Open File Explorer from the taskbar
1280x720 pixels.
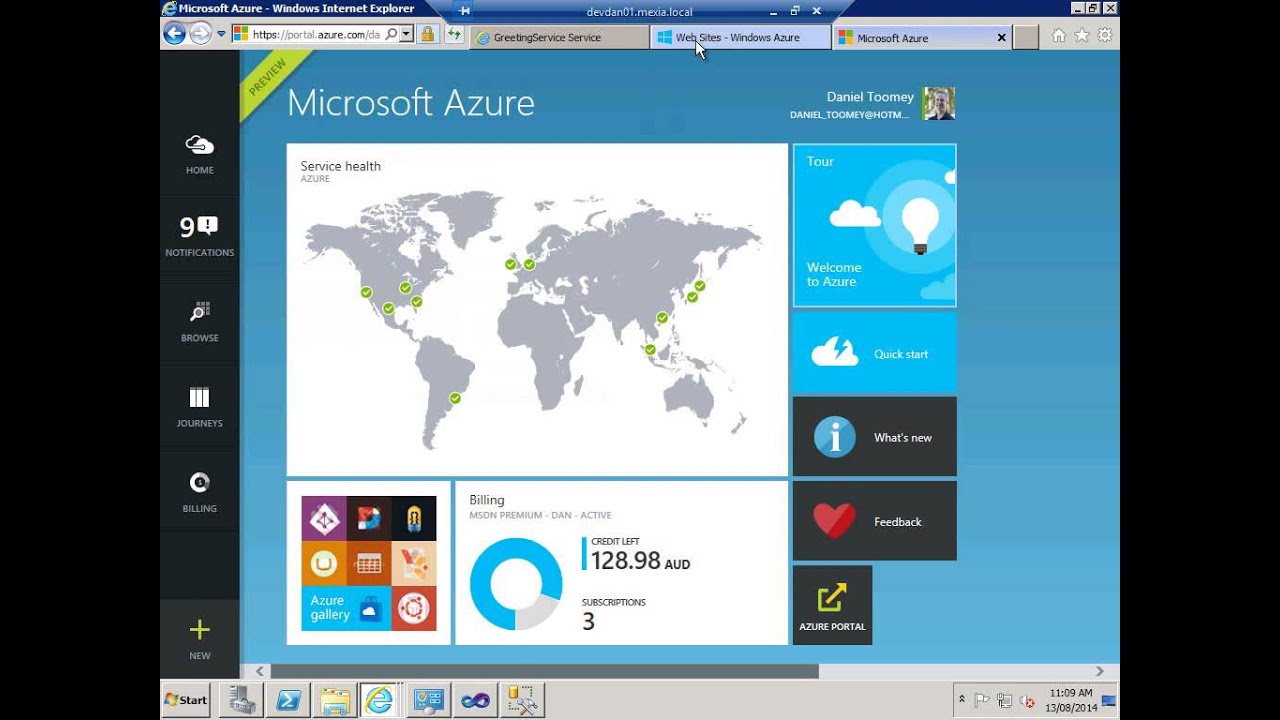click(335, 700)
